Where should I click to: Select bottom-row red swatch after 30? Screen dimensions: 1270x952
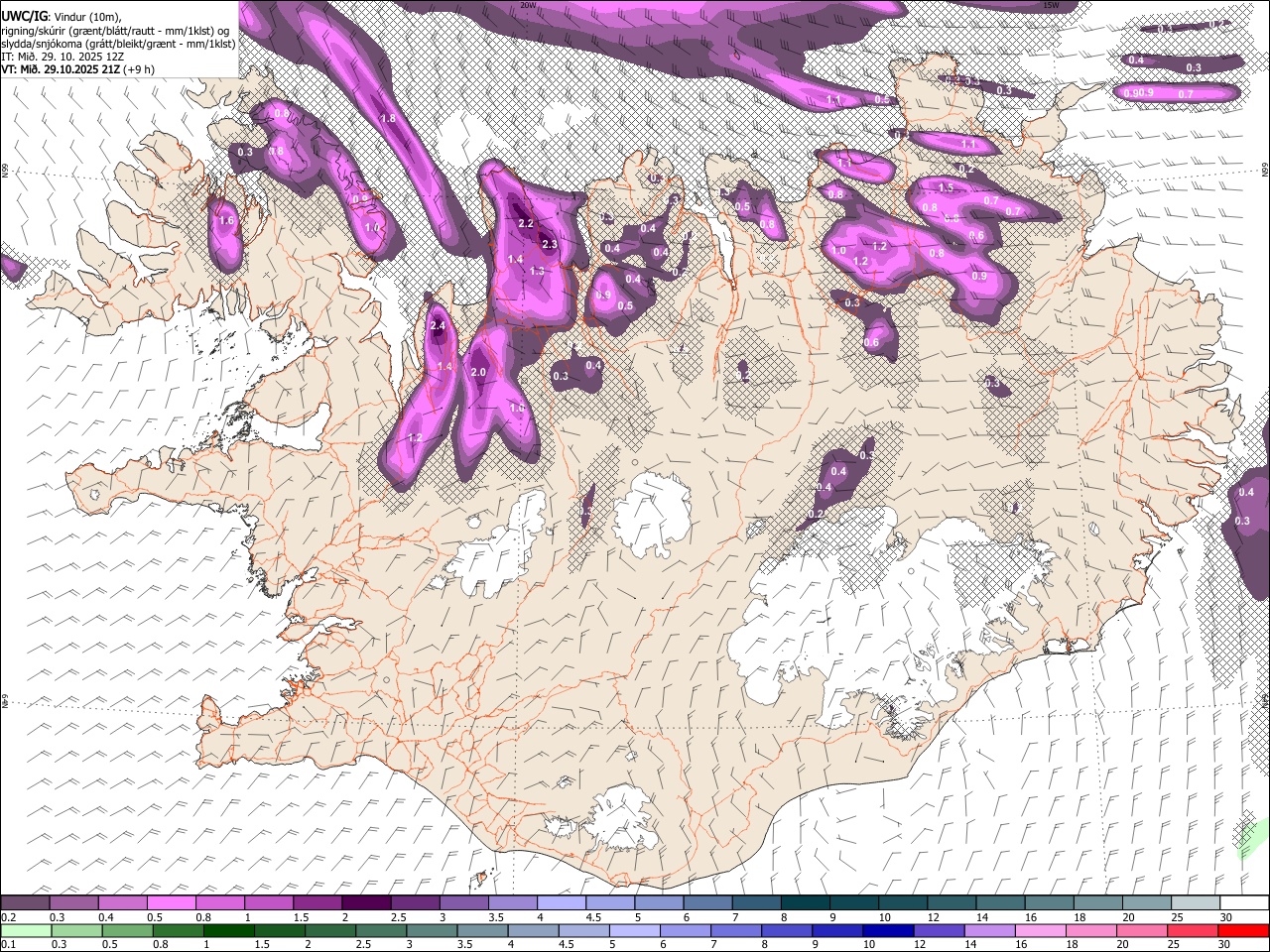tap(1244, 930)
